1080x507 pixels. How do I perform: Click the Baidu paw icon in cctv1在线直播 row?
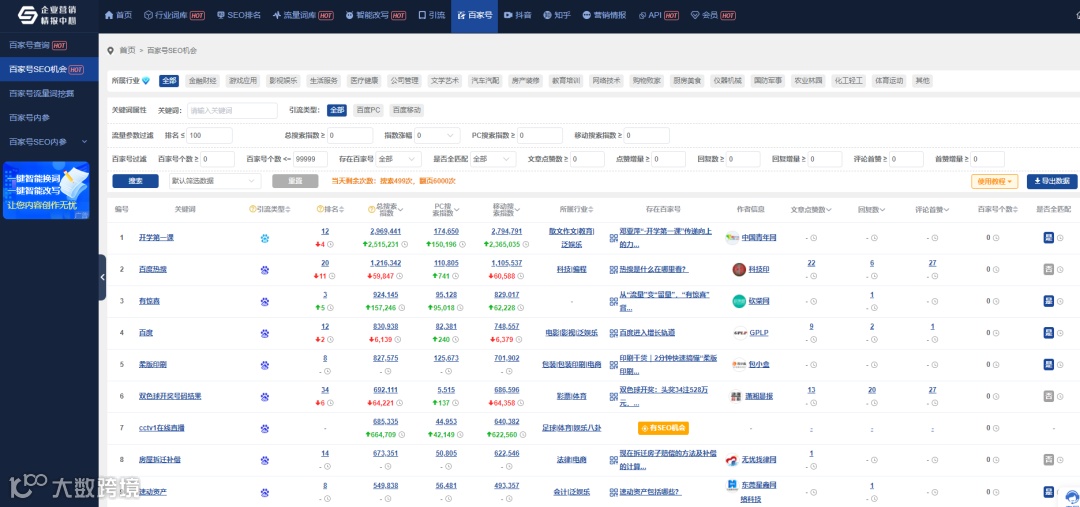[264, 428]
